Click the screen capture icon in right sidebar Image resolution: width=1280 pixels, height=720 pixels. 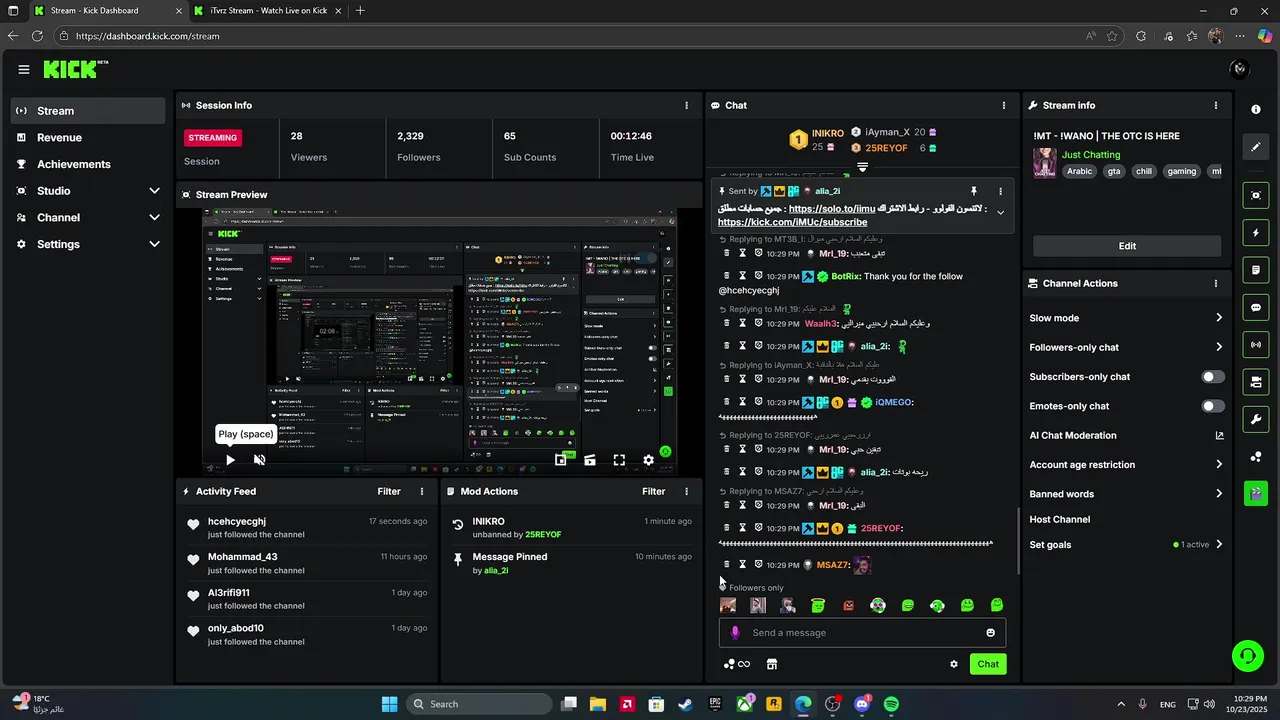pyautogui.click(x=1256, y=195)
